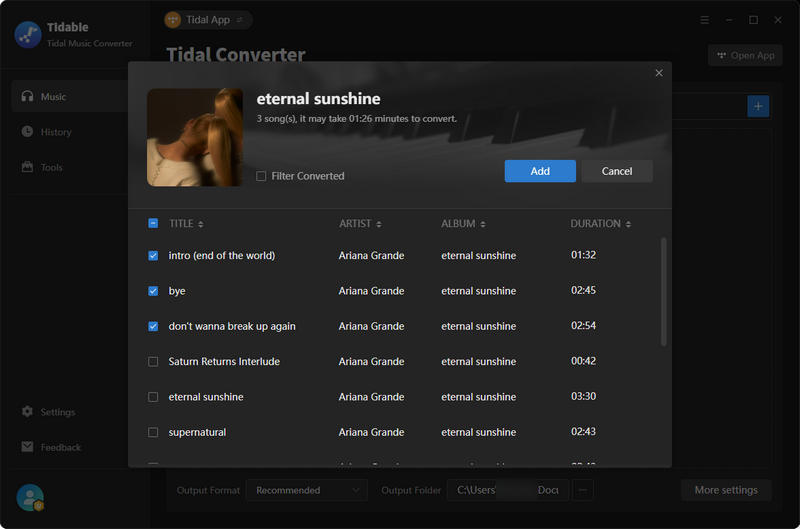Viewport: 800px width, 529px height.
Task: Click the song title "bye"
Action: [177, 291]
